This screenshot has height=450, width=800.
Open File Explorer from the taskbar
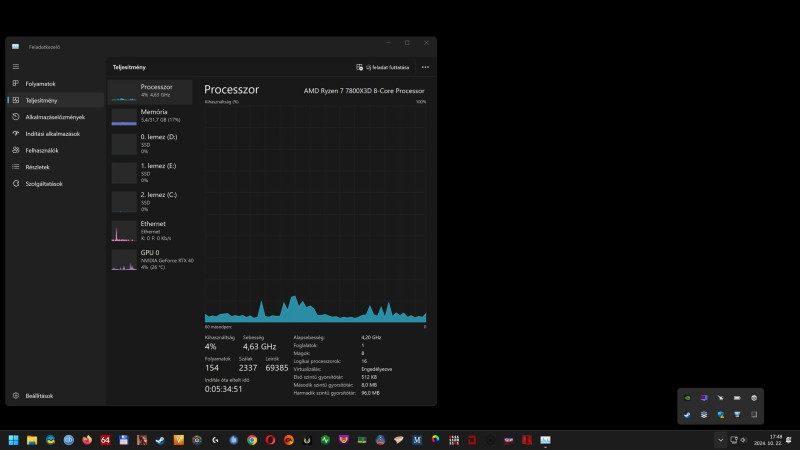[x=32, y=440]
